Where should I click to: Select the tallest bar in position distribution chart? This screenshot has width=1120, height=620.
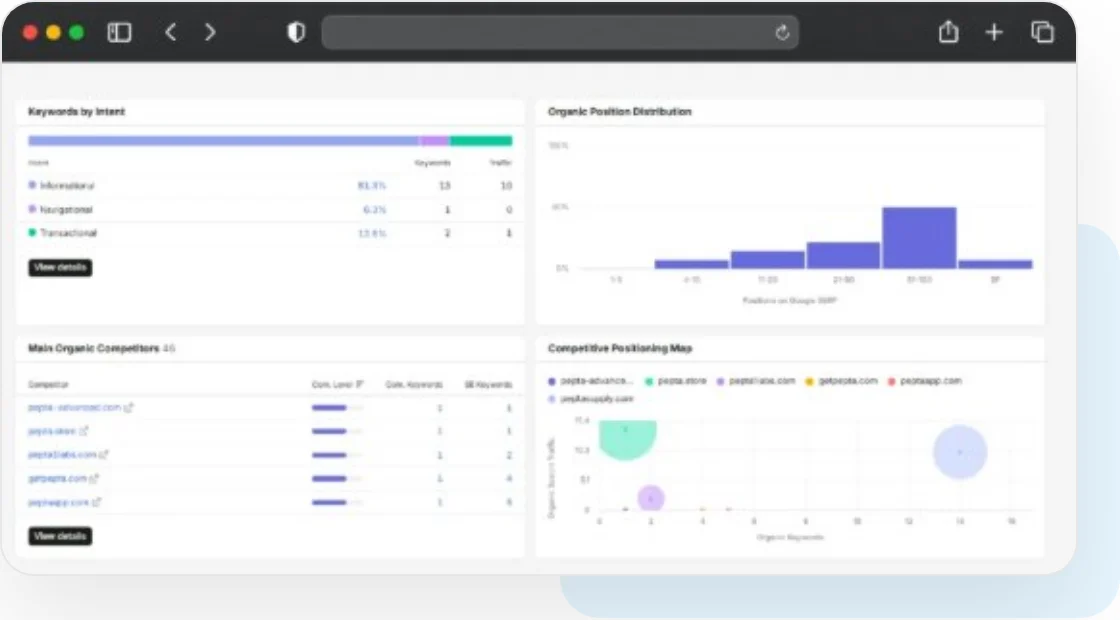click(x=919, y=238)
